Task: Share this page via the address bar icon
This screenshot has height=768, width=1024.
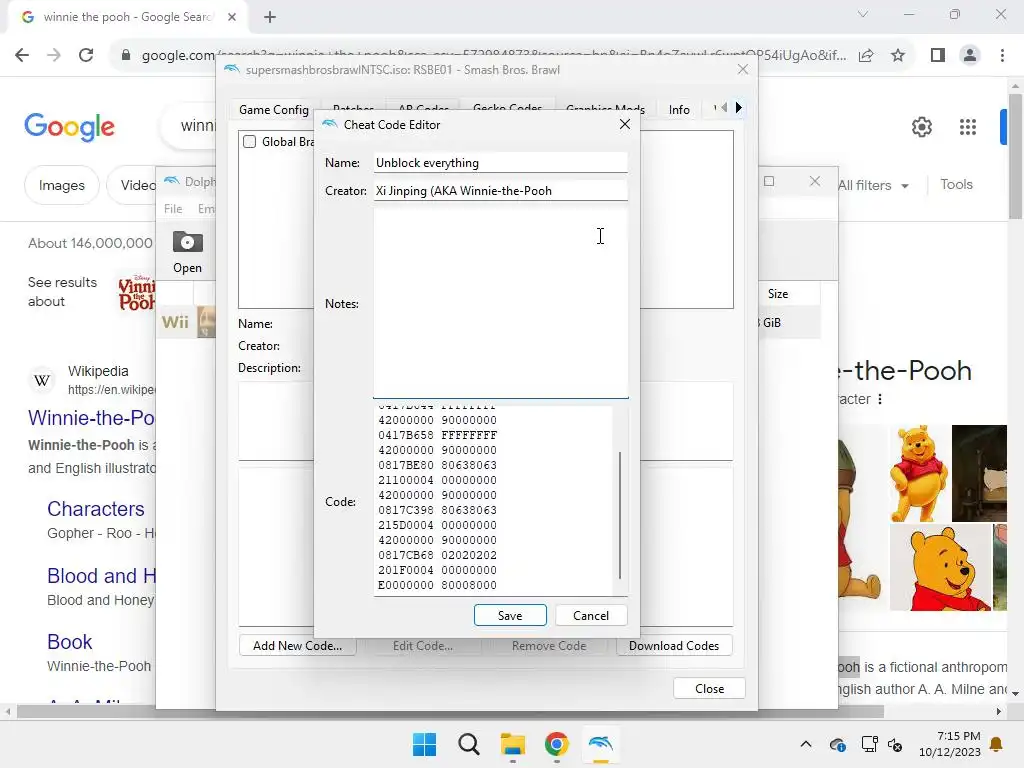Action: click(x=866, y=56)
